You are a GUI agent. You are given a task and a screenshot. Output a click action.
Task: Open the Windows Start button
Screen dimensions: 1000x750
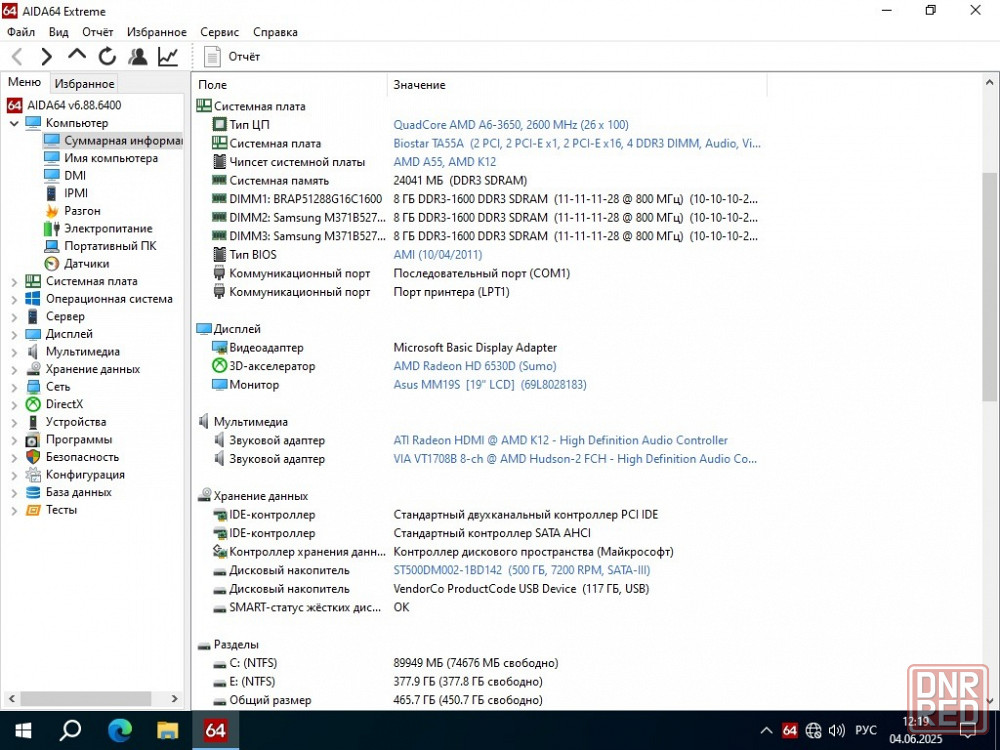tap(23, 730)
